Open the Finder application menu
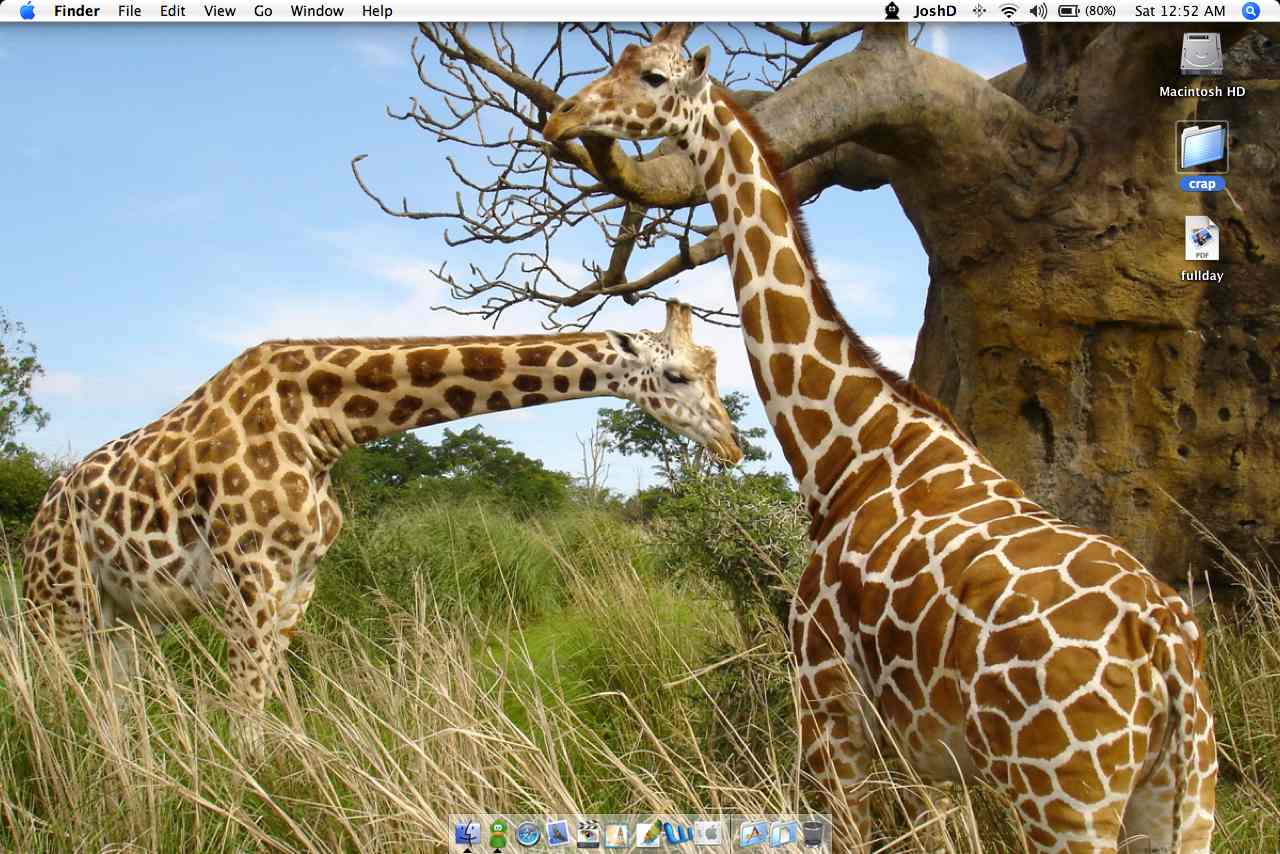 coord(77,11)
